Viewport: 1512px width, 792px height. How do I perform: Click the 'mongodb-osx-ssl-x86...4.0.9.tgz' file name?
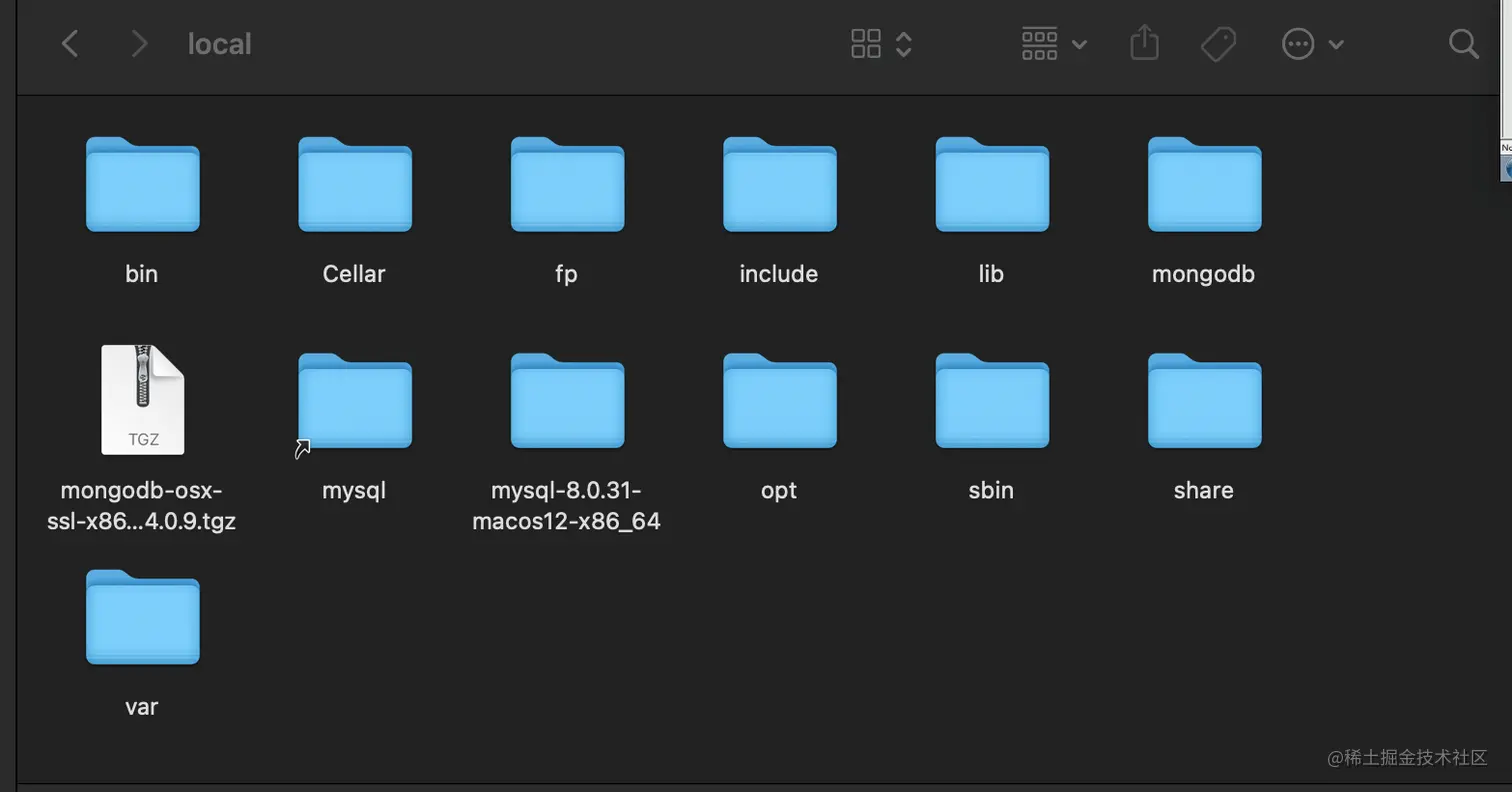pos(141,506)
